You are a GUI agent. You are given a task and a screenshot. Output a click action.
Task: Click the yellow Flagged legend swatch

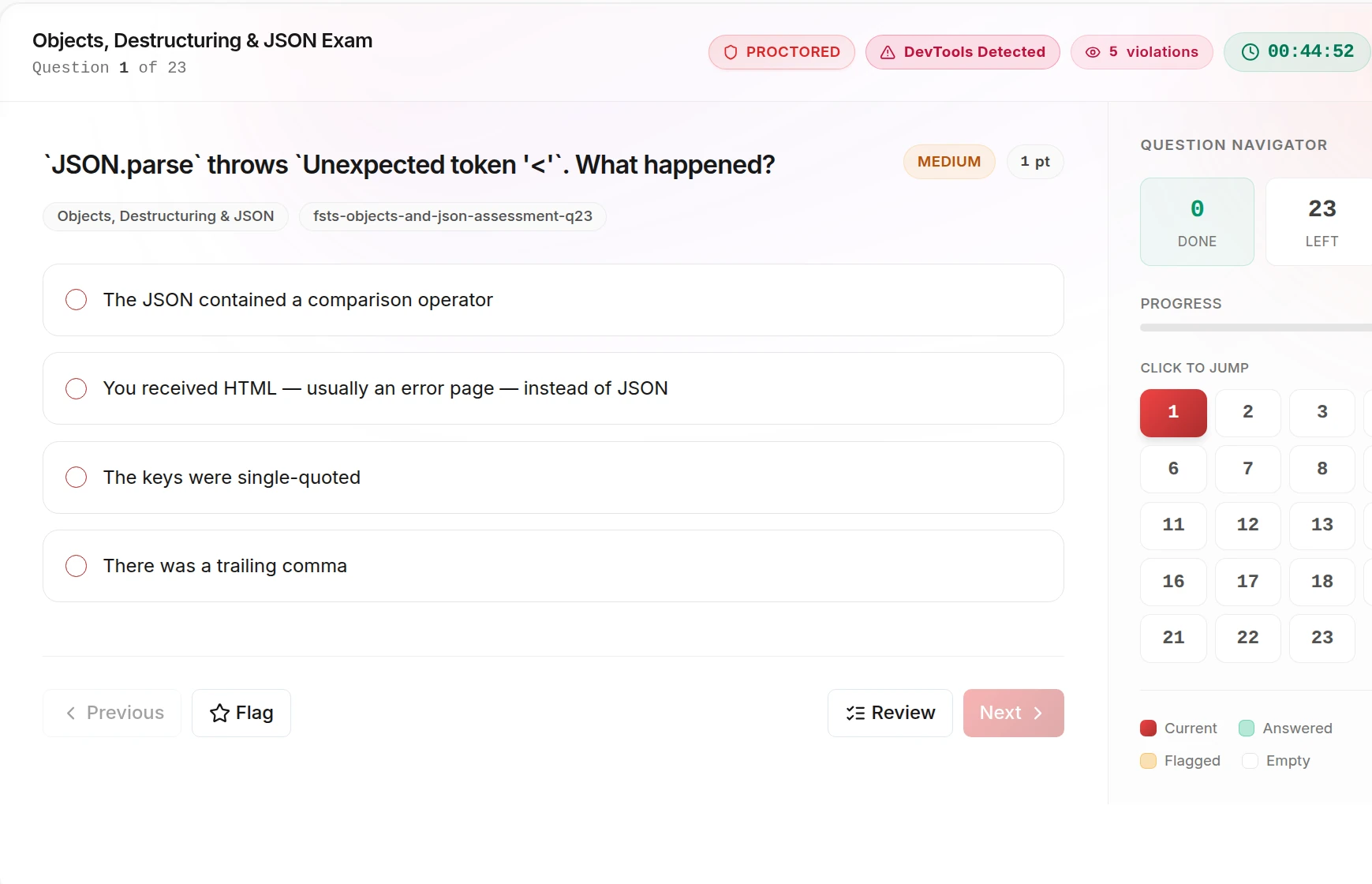(1148, 761)
